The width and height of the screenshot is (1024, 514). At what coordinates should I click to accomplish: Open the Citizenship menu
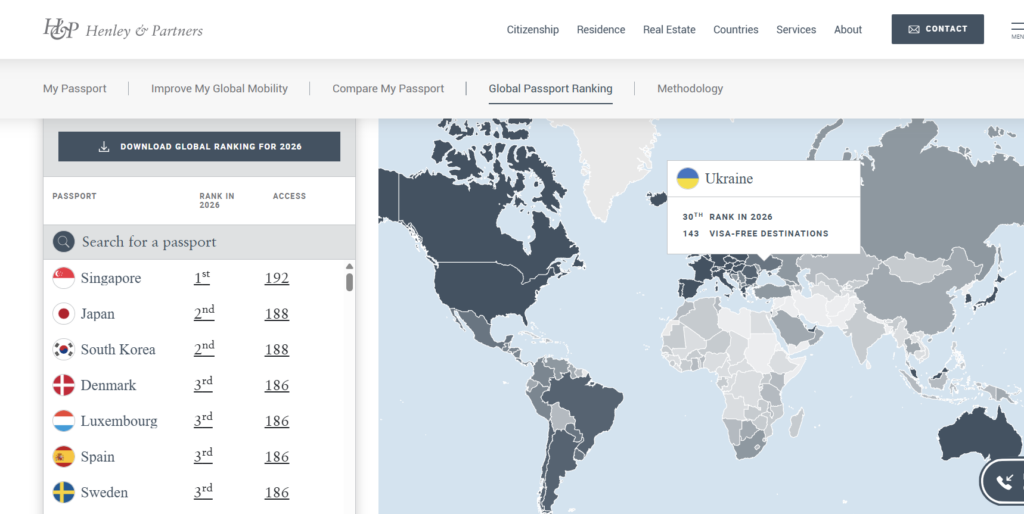(x=532, y=30)
